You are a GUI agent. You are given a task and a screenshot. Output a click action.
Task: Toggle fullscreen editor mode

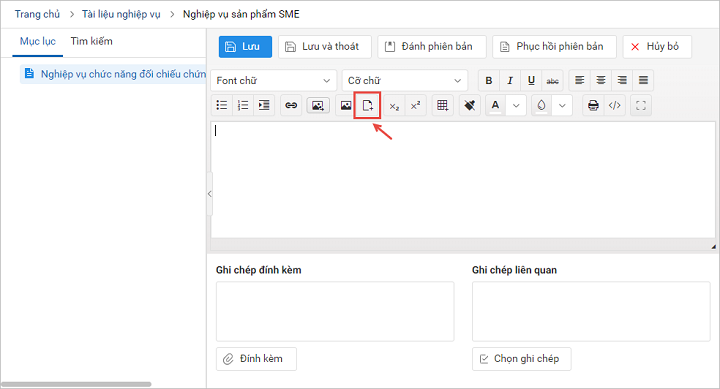pos(641,105)
